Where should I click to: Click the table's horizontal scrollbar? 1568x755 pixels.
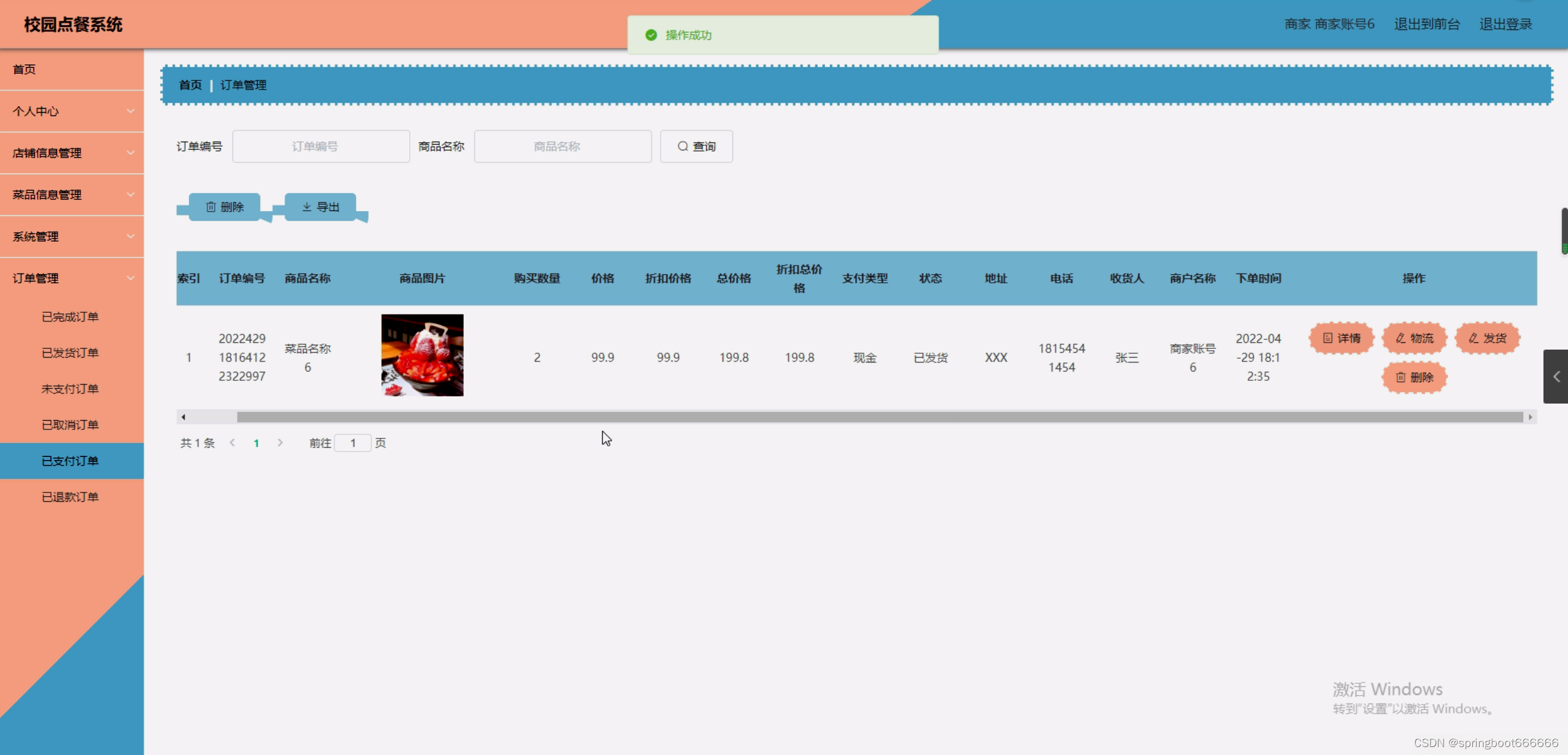coord(879,417)
